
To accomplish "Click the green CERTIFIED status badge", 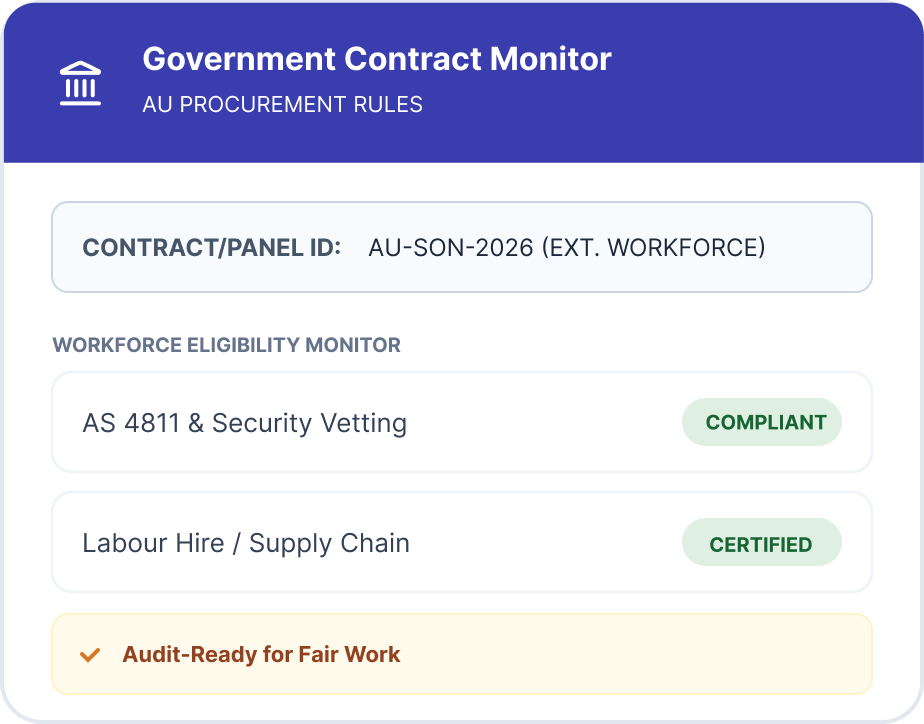I will 761,544.
